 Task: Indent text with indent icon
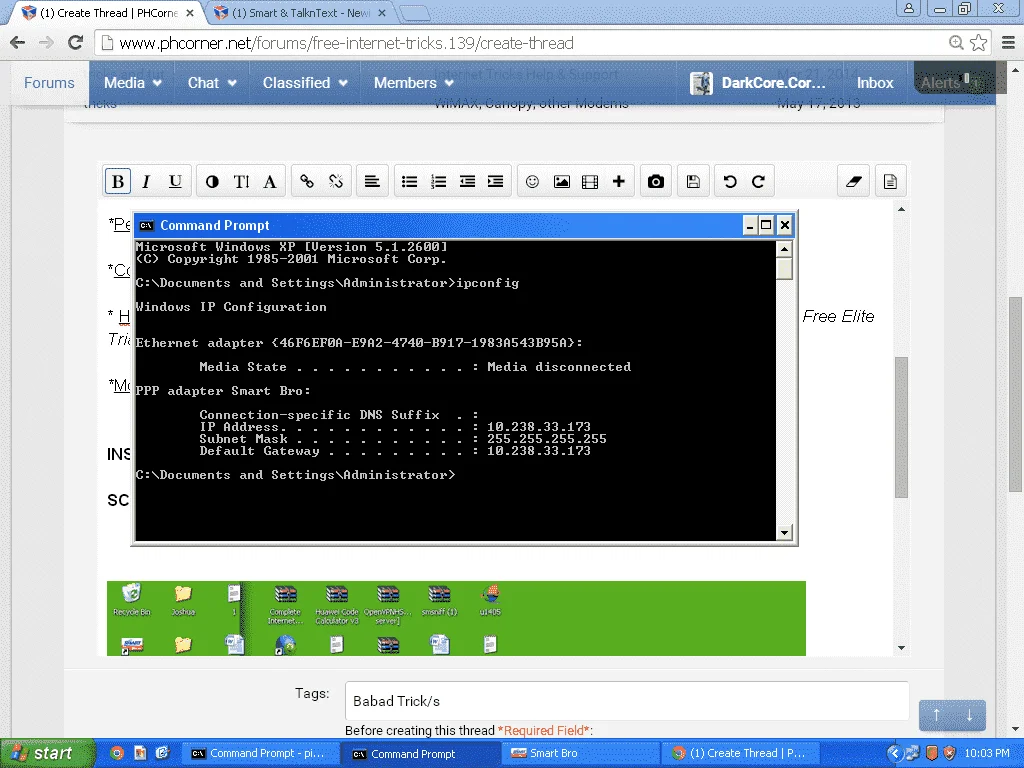coord(496,182)
